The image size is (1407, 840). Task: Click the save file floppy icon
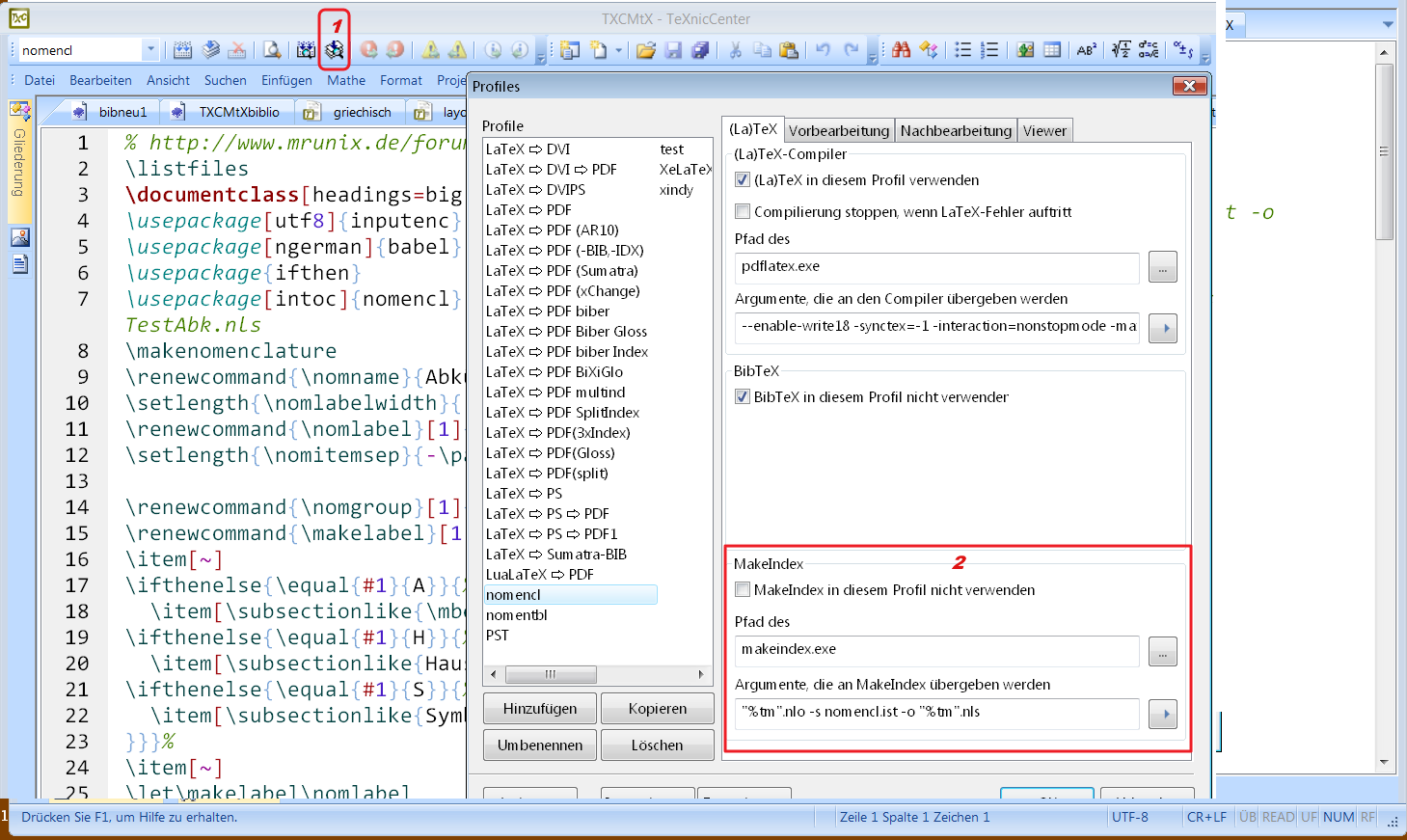pos(673,50)
